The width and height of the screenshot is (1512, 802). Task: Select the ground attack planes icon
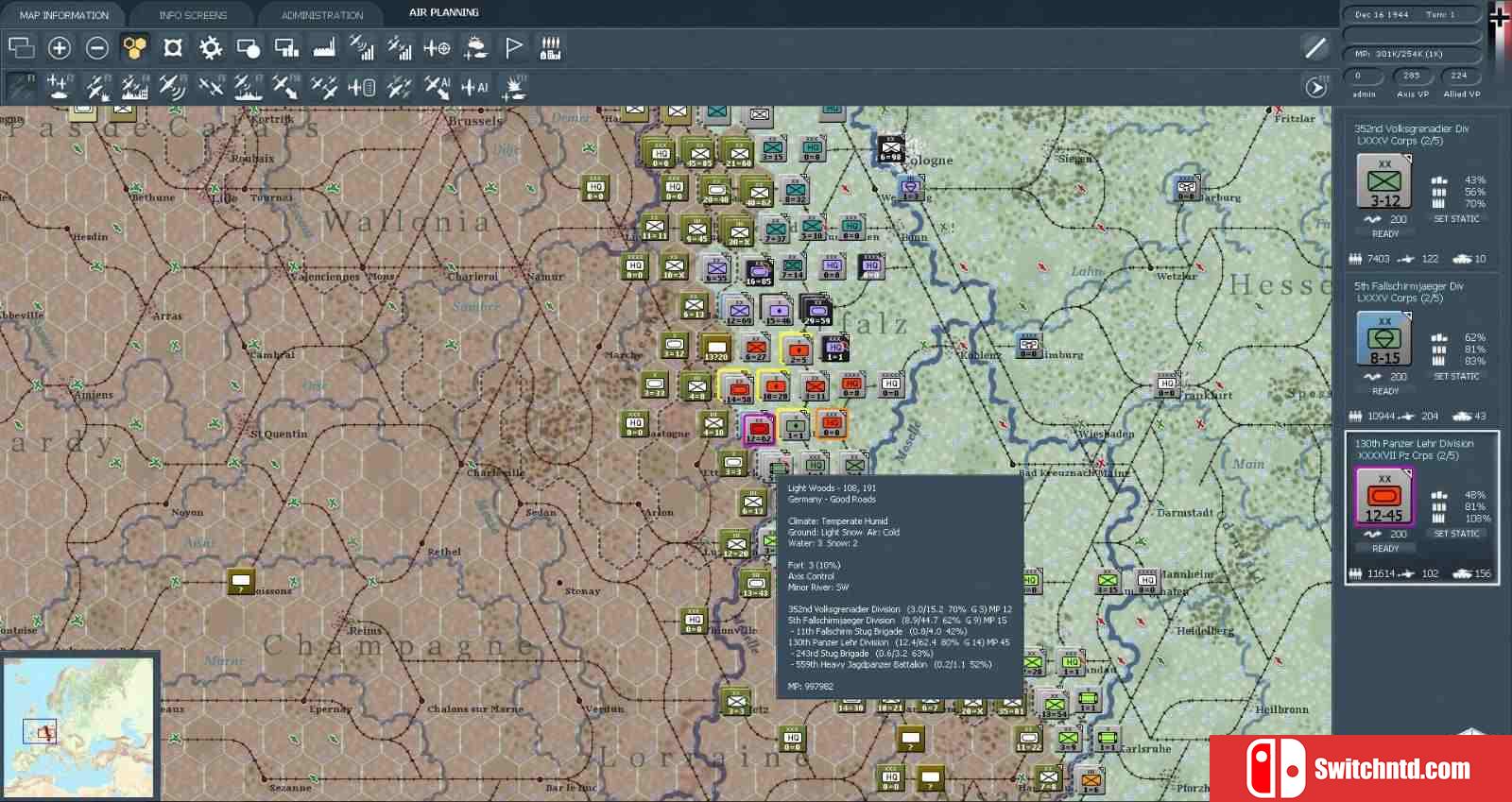click(96, 87)
